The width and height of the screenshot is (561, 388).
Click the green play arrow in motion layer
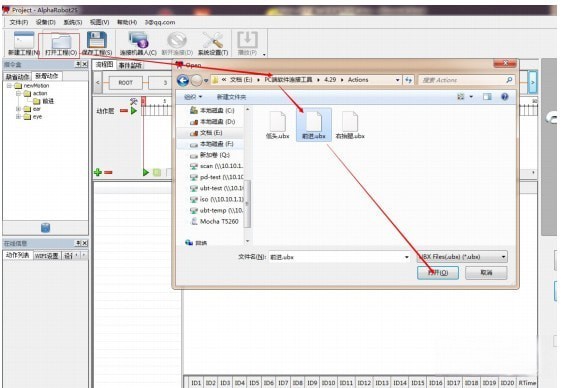[x=134, y=111]
